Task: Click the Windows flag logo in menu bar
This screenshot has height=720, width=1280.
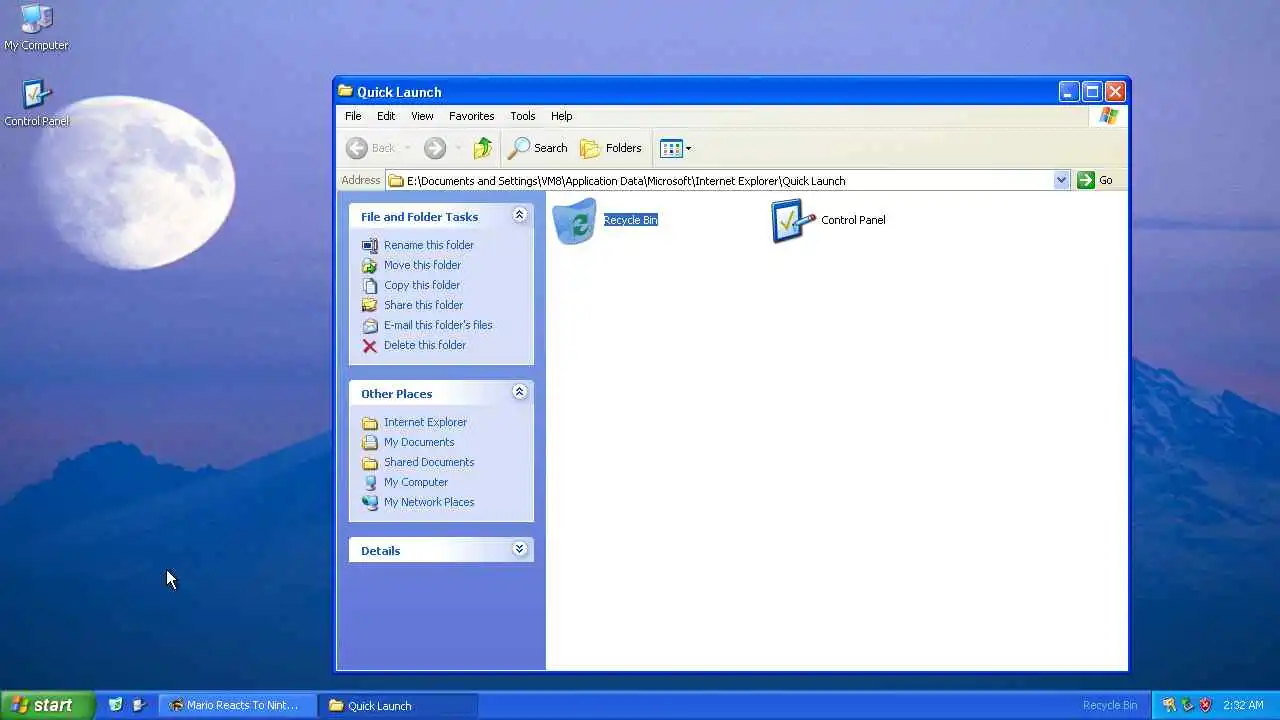Action: pos(1108,116)
